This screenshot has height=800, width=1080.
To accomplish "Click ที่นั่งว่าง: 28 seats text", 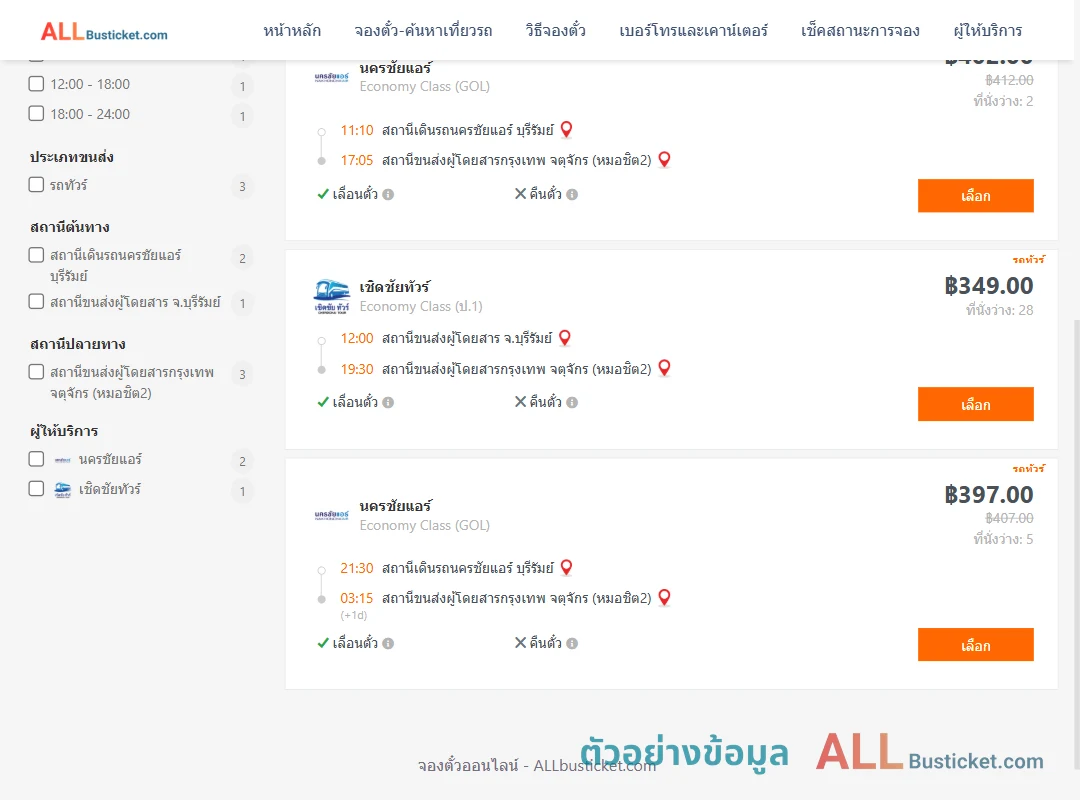I will [x=999, y=310].
